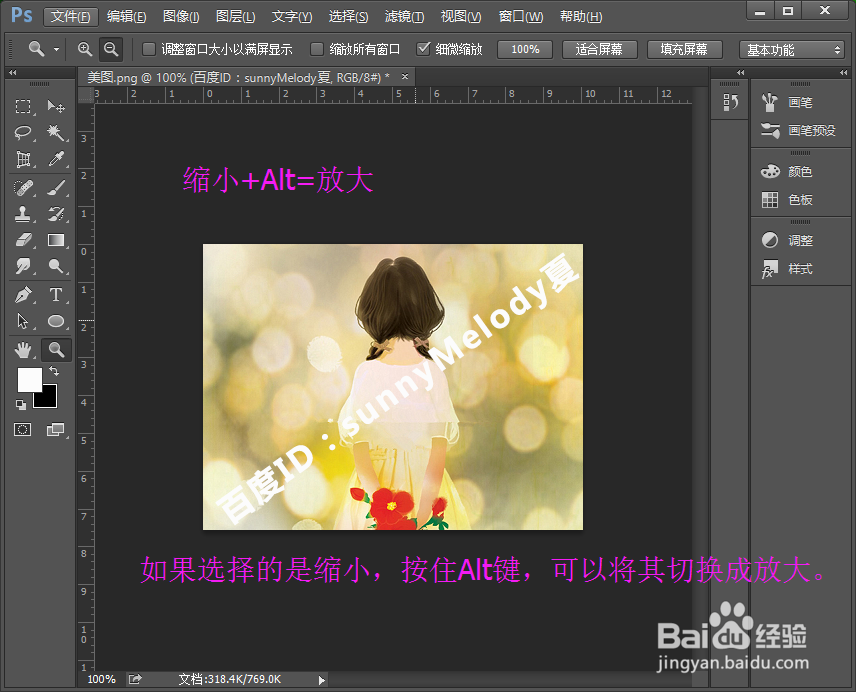Click the black background color swatch
The width and height of the screenshot is (856, 692).
[x=49, y=401]
